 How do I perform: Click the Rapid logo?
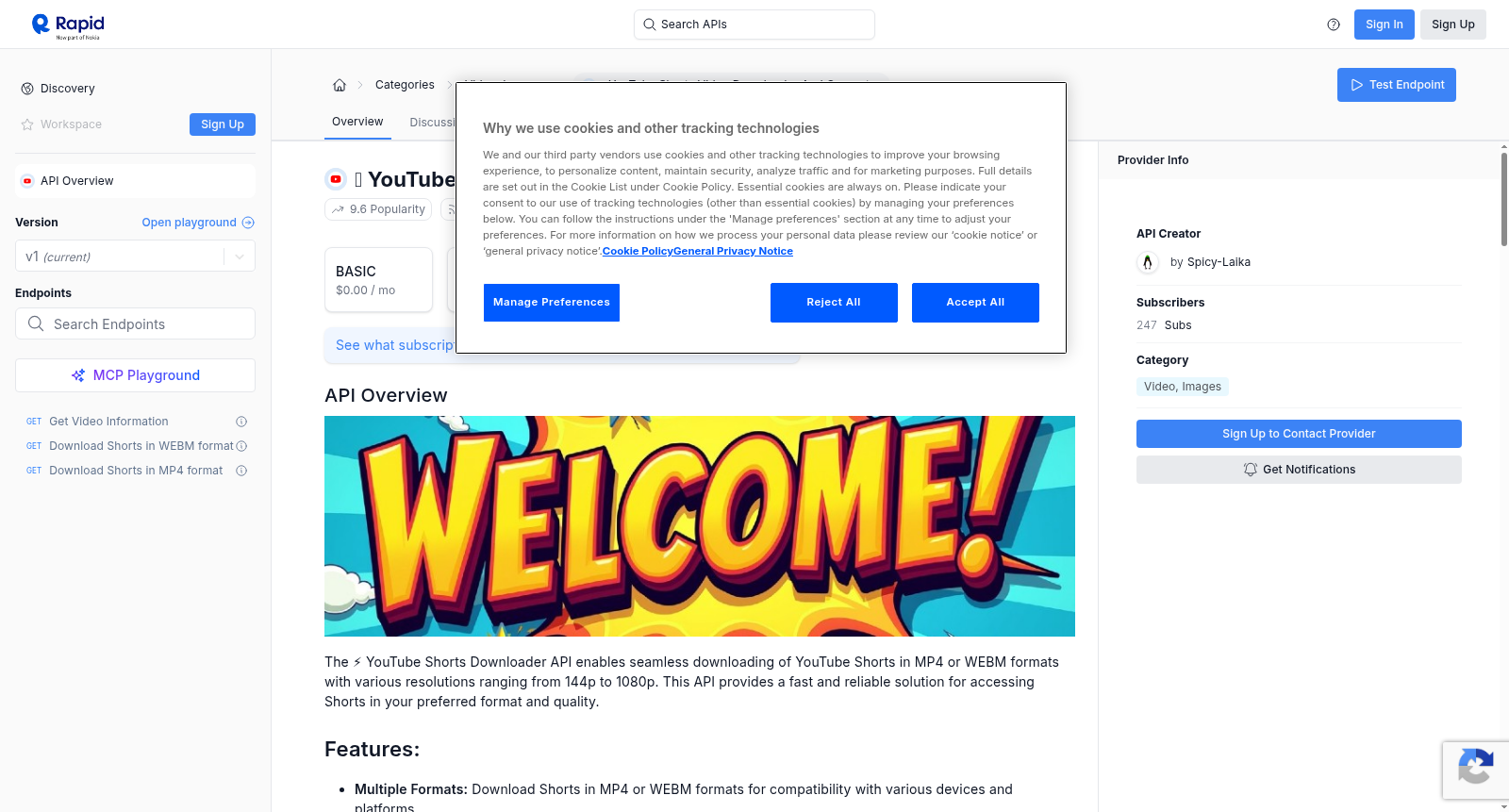tap(68, 25)
